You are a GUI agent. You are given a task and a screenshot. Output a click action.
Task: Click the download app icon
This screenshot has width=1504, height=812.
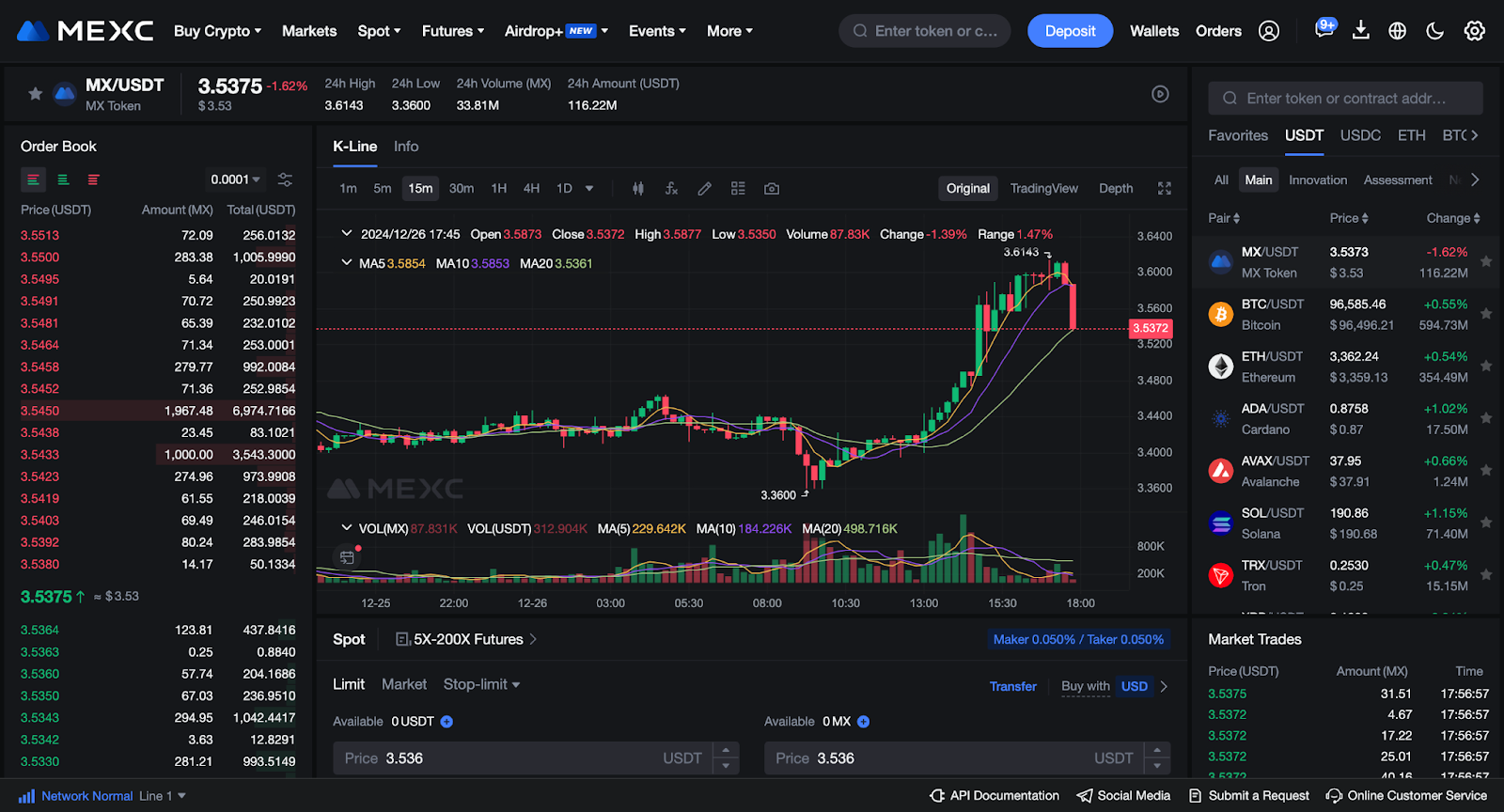(1360, 31)
